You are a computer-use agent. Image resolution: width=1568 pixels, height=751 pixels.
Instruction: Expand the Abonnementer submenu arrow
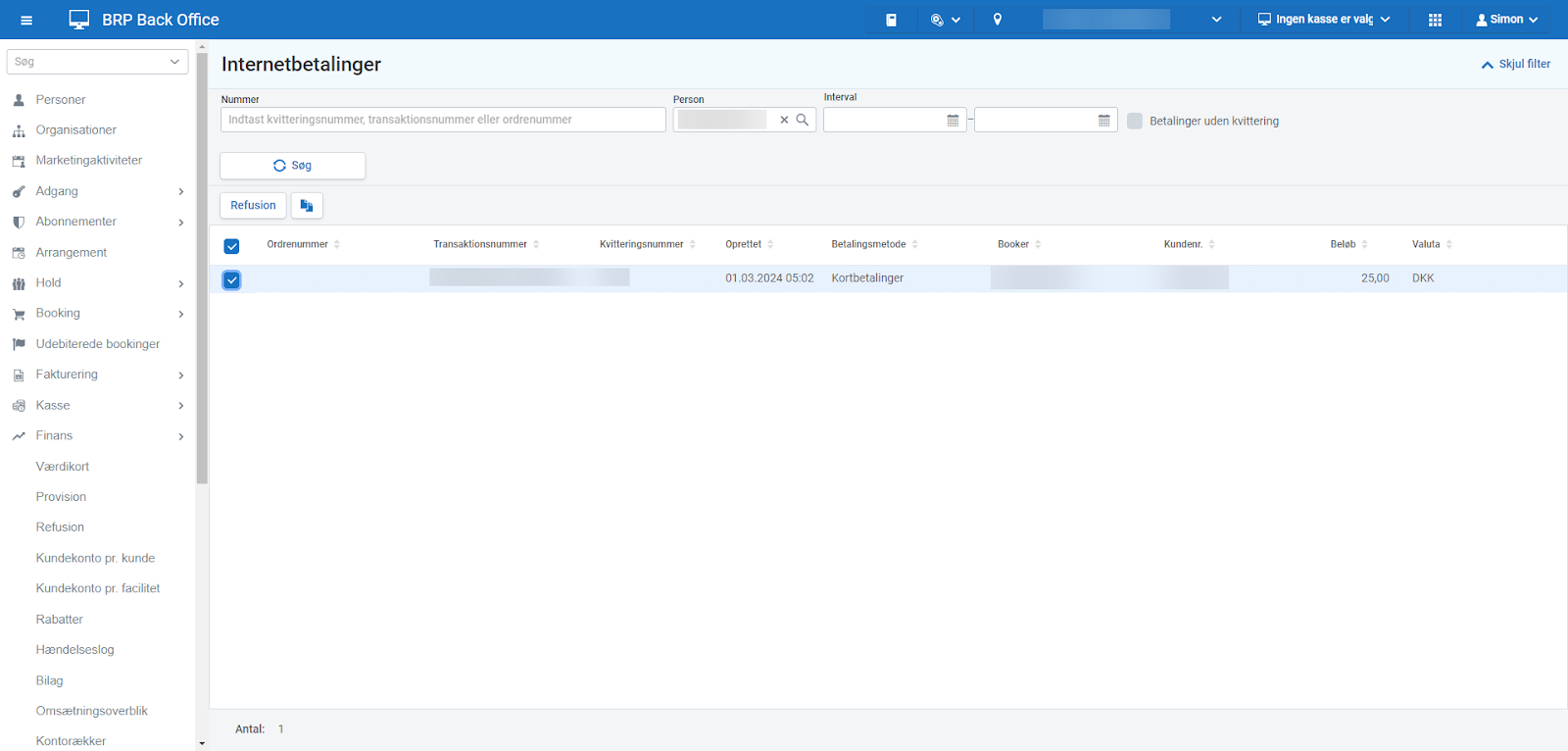pos(181,223)
